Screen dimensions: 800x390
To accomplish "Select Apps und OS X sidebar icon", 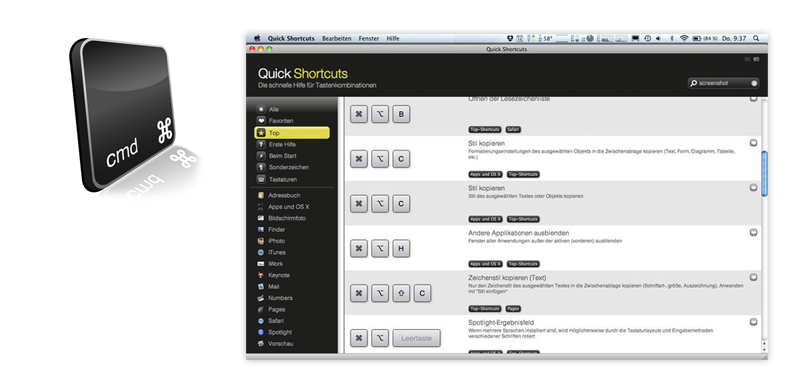I will pyautogui.click(x=261, y=207).
